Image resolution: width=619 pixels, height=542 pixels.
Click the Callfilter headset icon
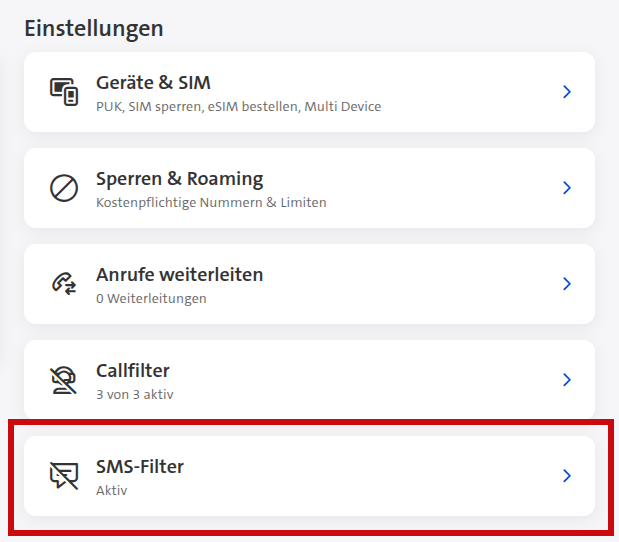coord(64,380)
